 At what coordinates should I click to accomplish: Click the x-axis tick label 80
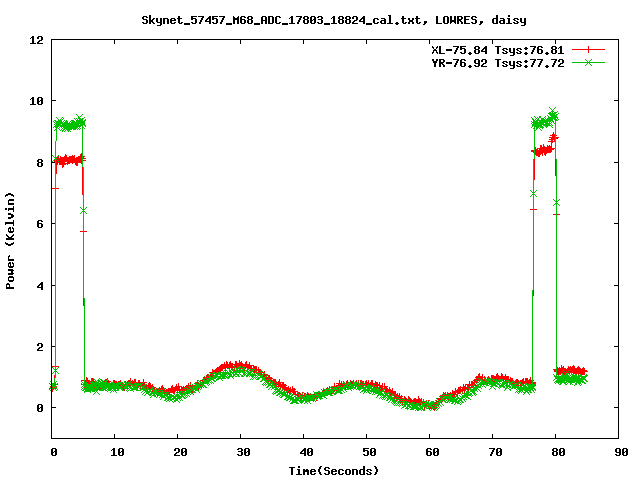click(558, 452)
